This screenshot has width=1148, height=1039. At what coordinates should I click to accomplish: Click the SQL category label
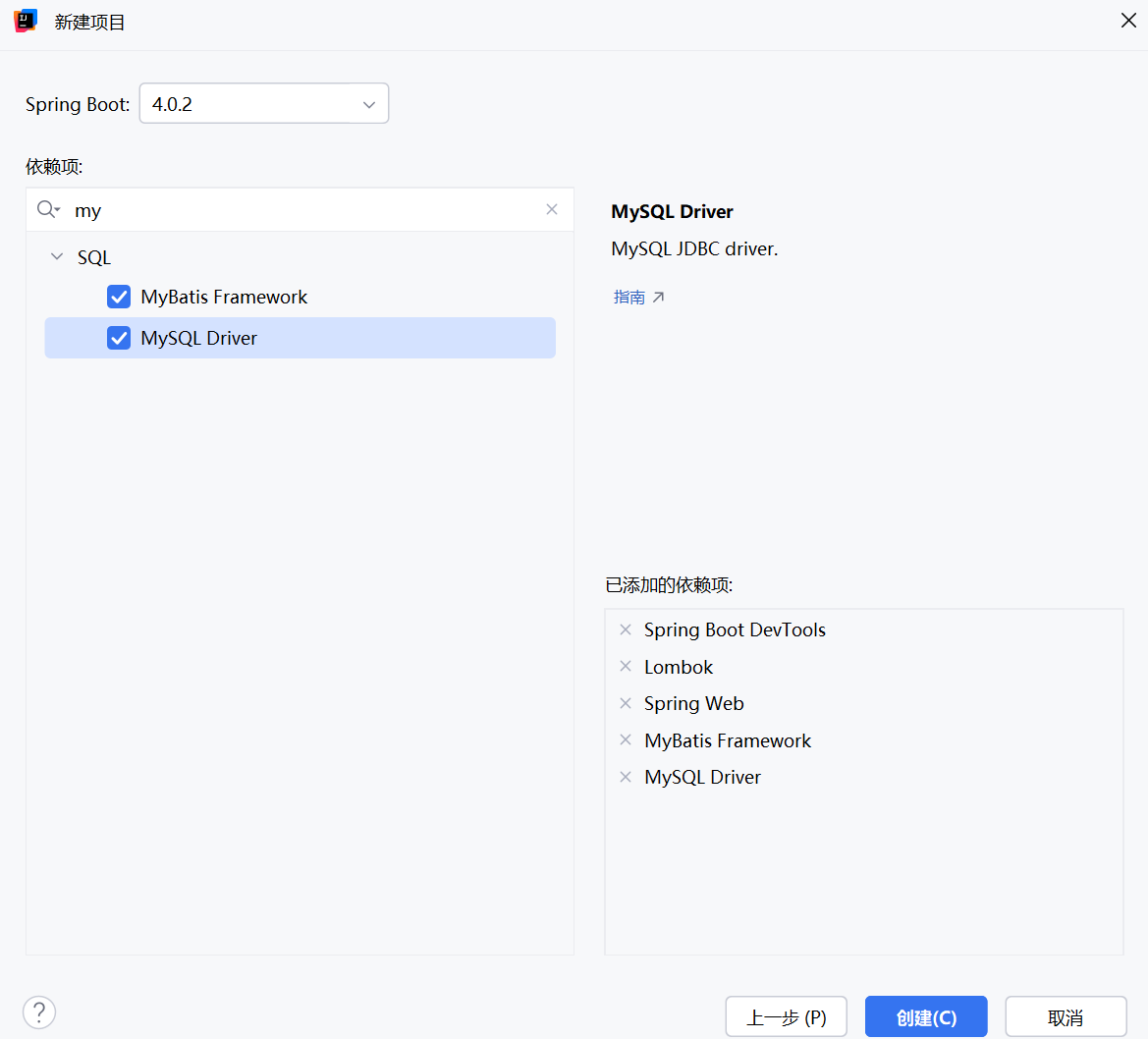coord(94,257)
